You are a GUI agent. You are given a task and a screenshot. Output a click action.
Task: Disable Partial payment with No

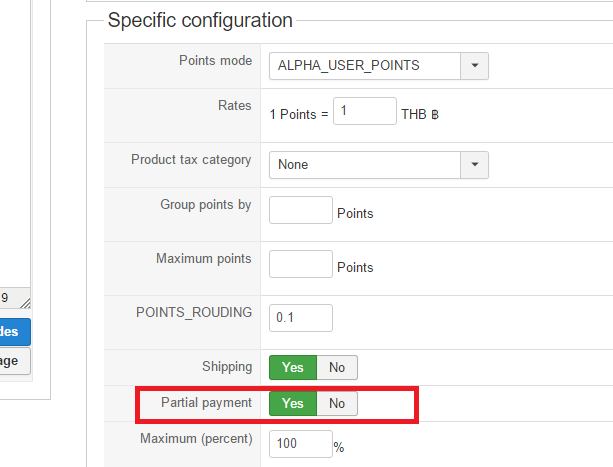[337, 403]
